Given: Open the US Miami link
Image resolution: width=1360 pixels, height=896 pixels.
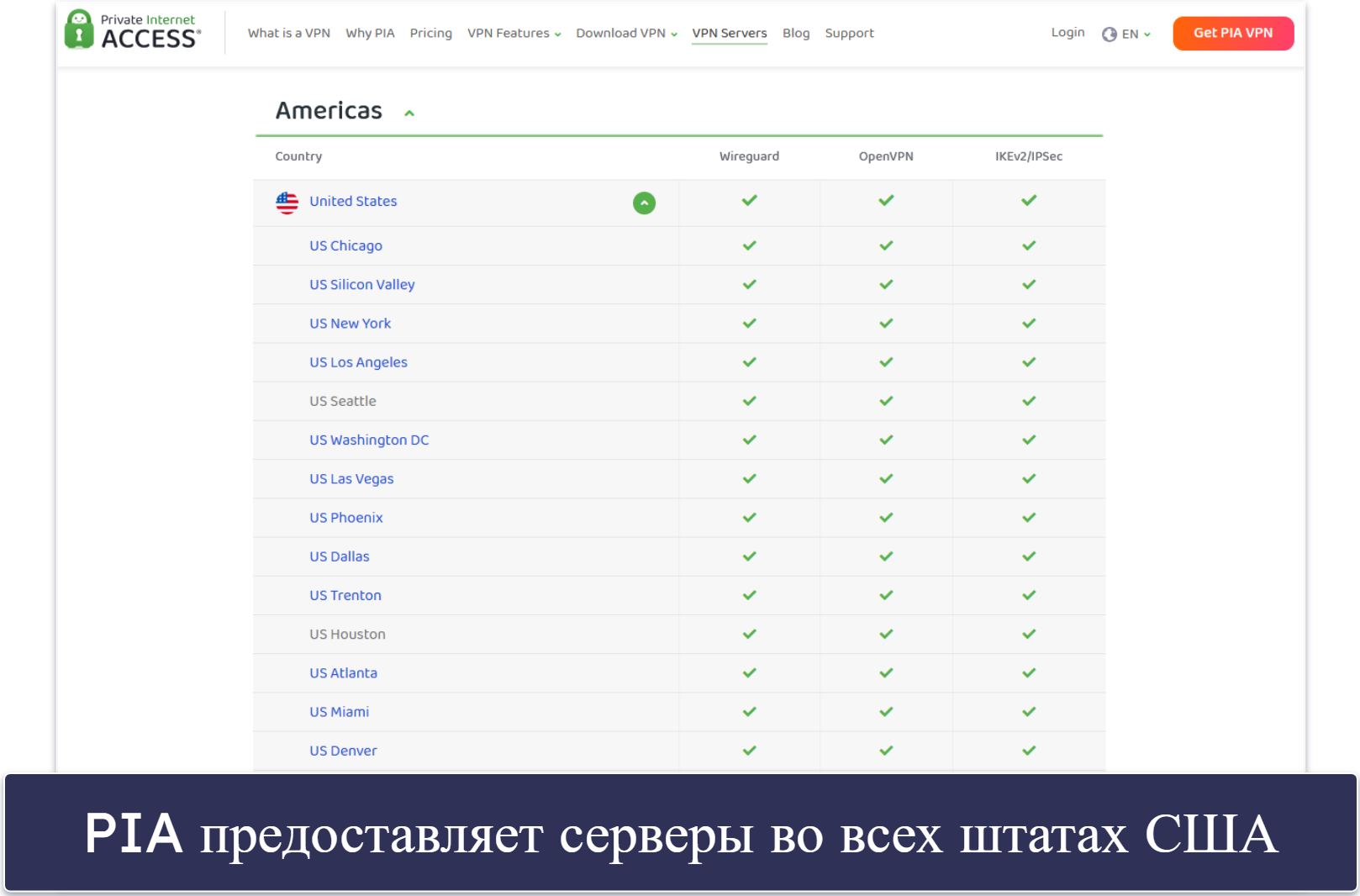Looking at the screenshot, I should [x=339, y=712].
